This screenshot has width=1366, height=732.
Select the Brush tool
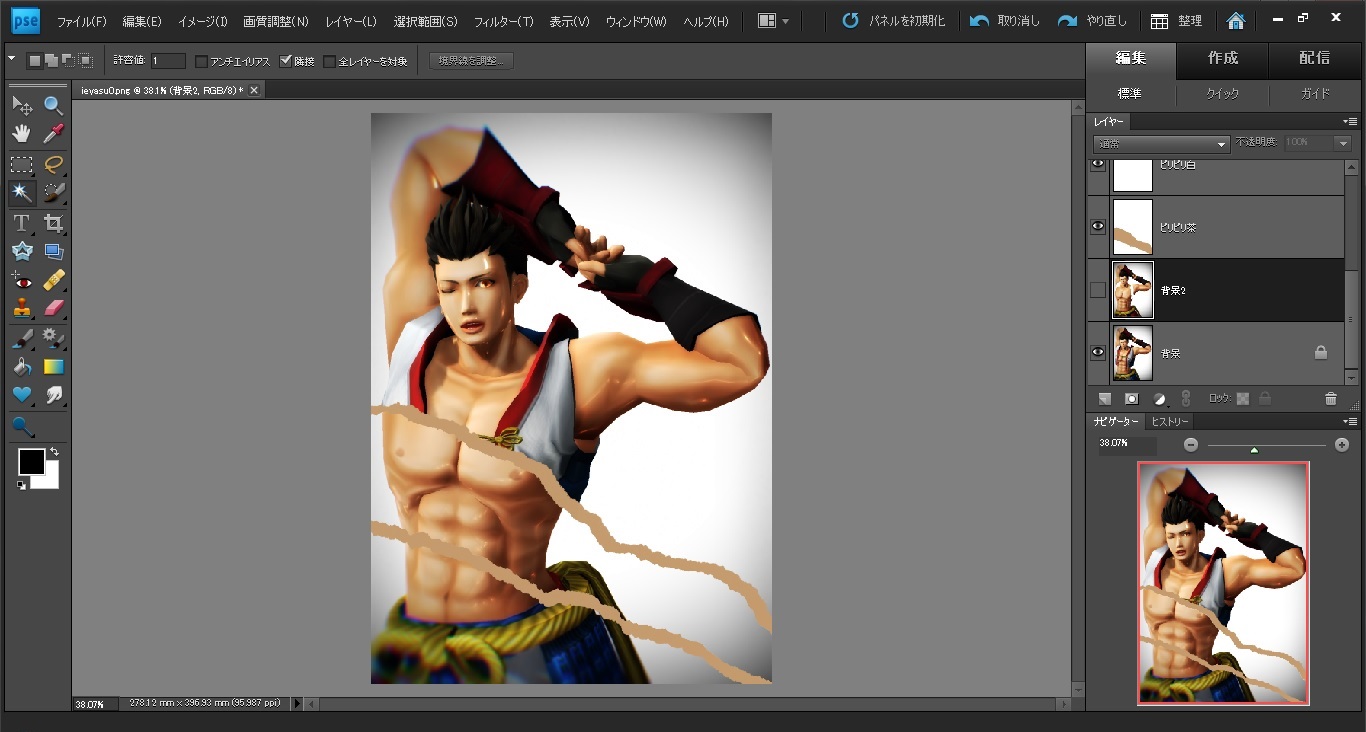[21, 338]
